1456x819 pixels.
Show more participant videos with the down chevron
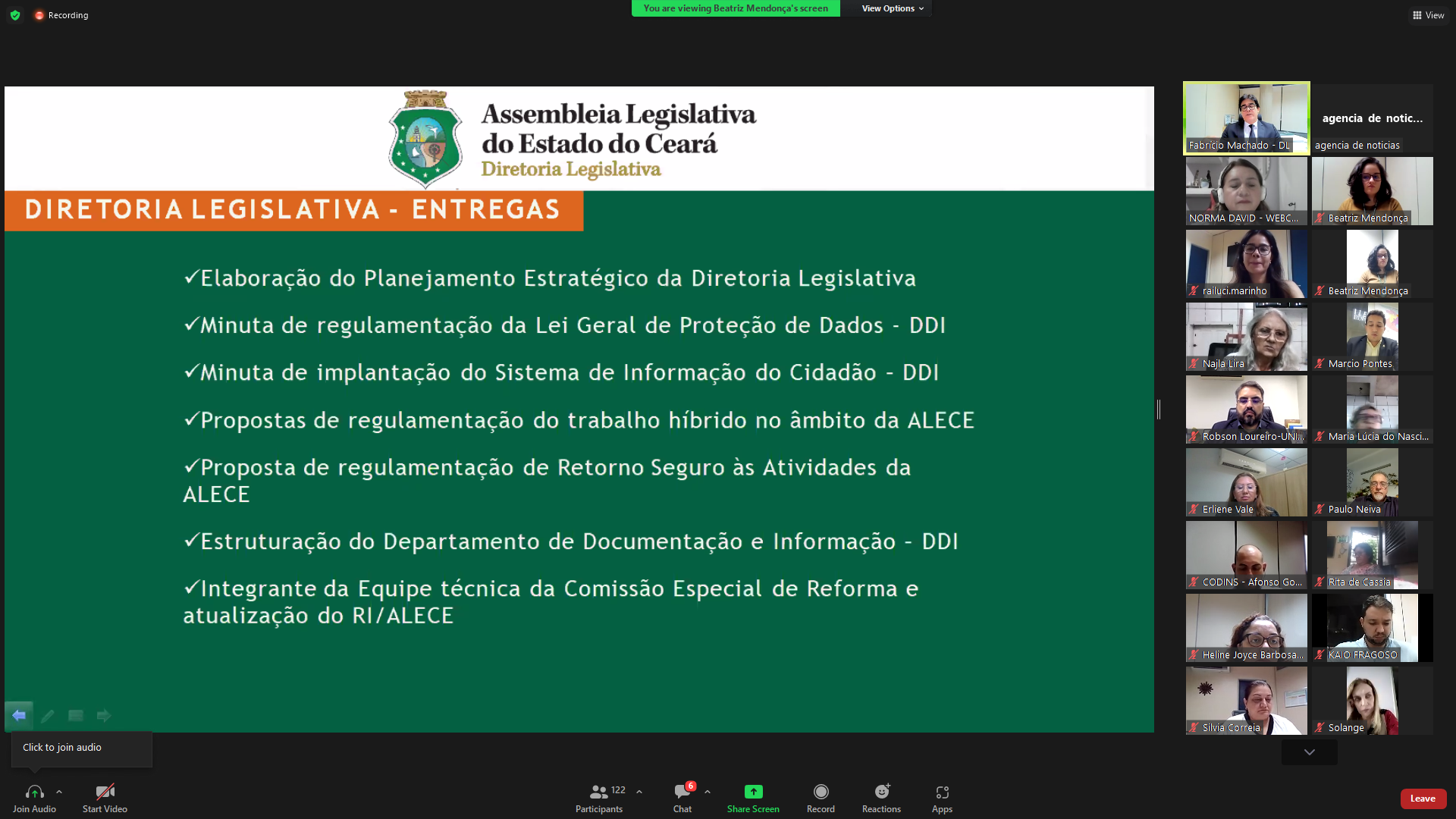(1309, 752)
